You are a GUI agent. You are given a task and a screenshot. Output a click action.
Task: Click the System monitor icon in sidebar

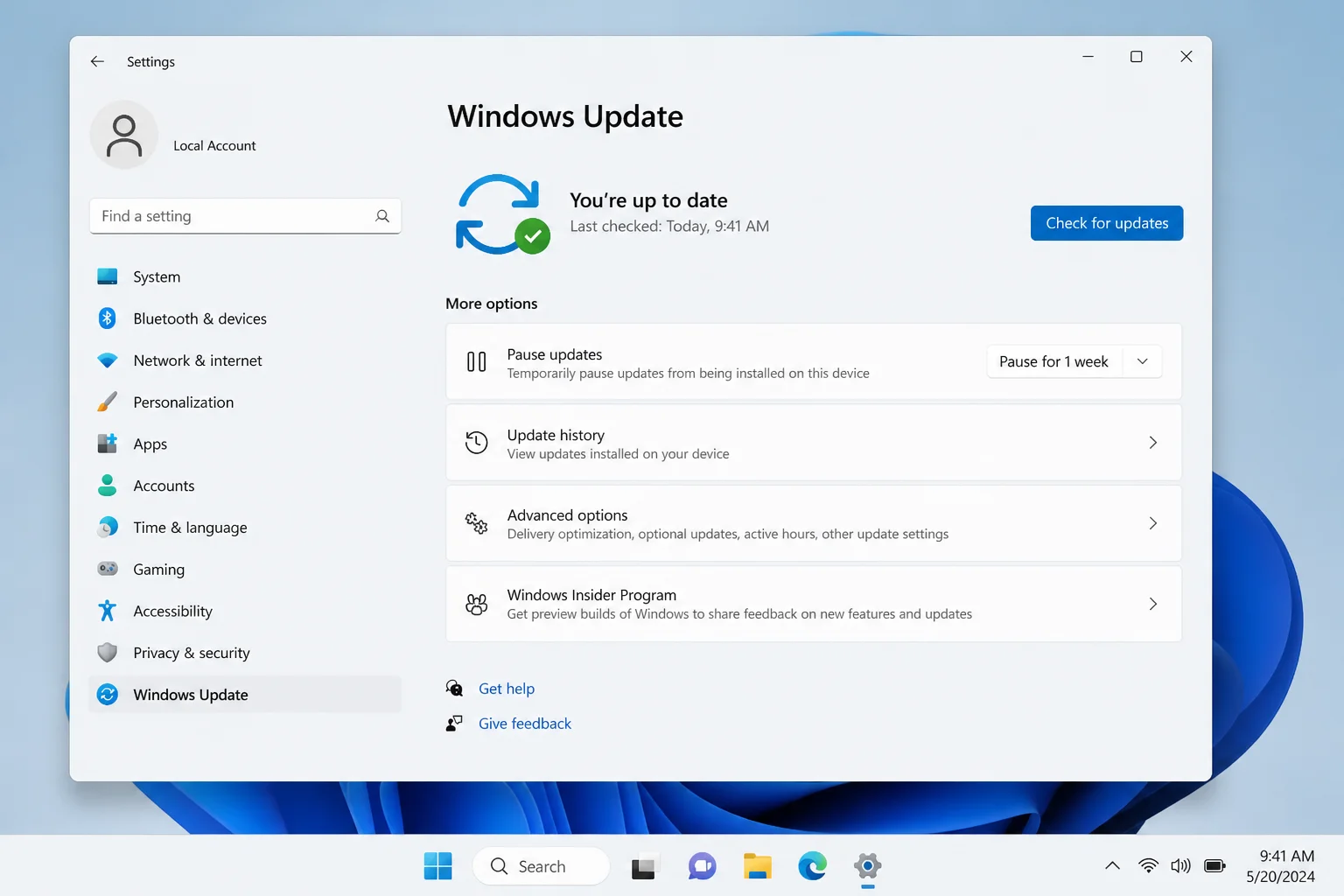point(108,276)
